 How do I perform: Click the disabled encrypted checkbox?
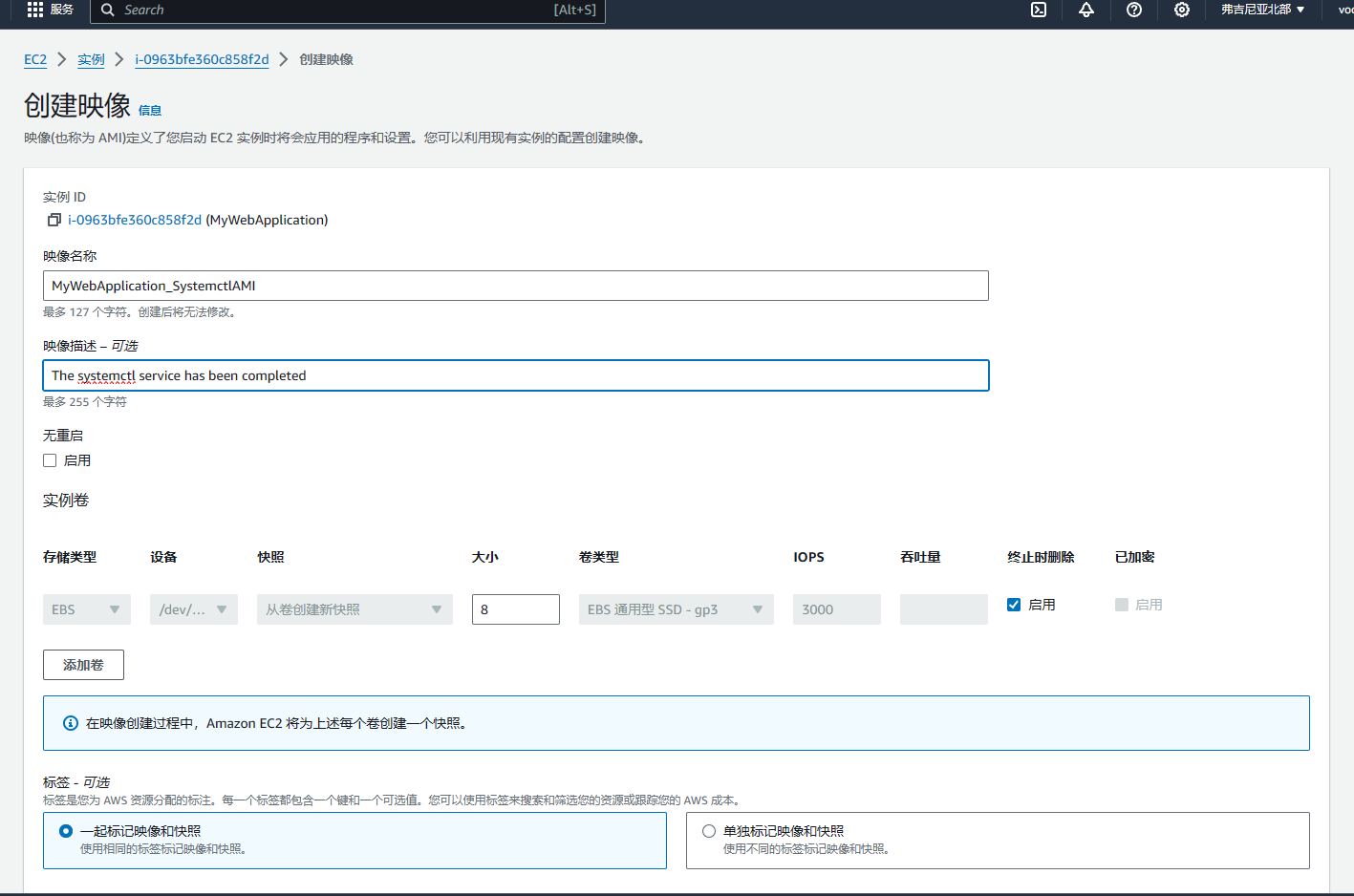tap(1122, 605)
